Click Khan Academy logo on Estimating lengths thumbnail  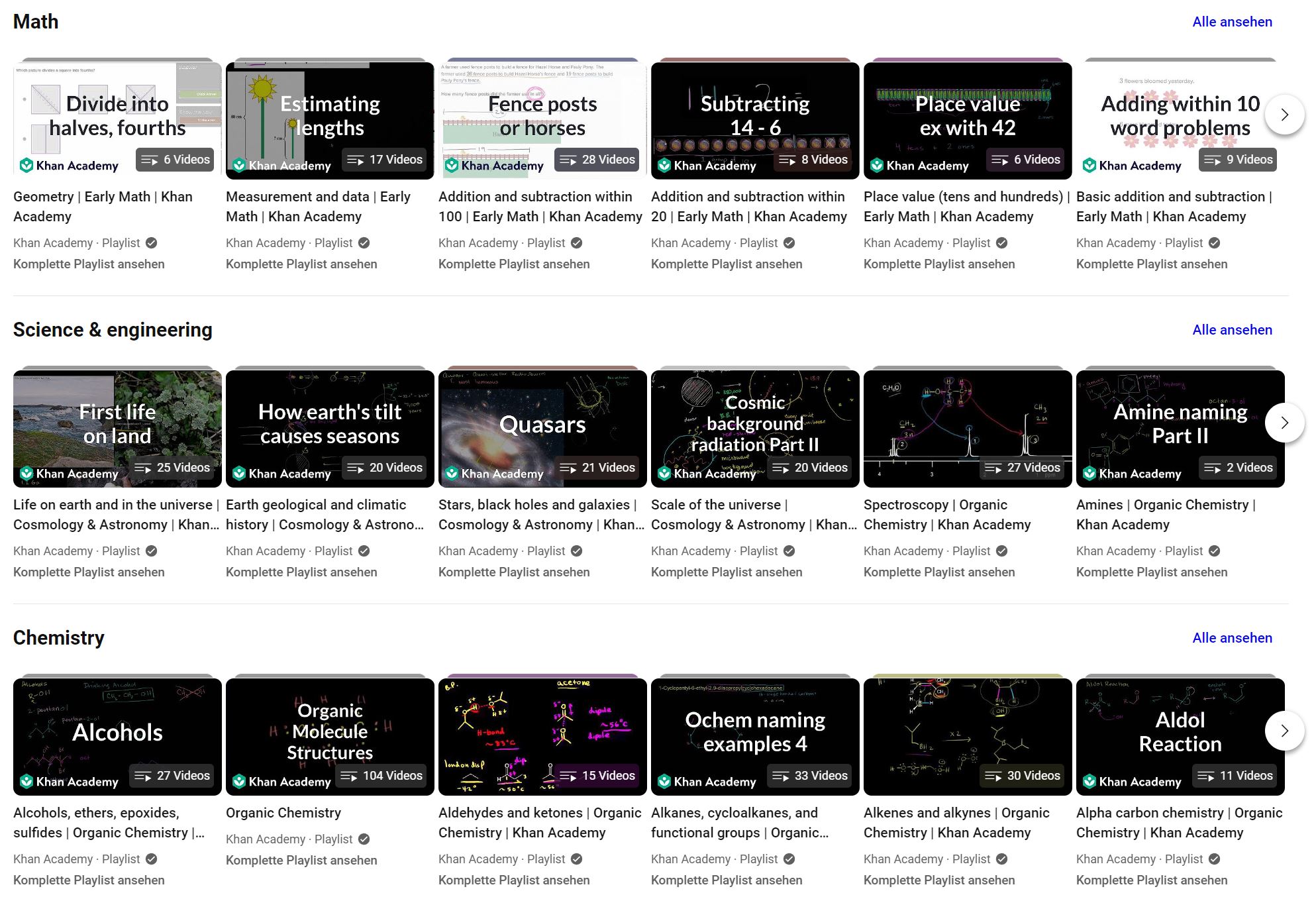point(282,166)
